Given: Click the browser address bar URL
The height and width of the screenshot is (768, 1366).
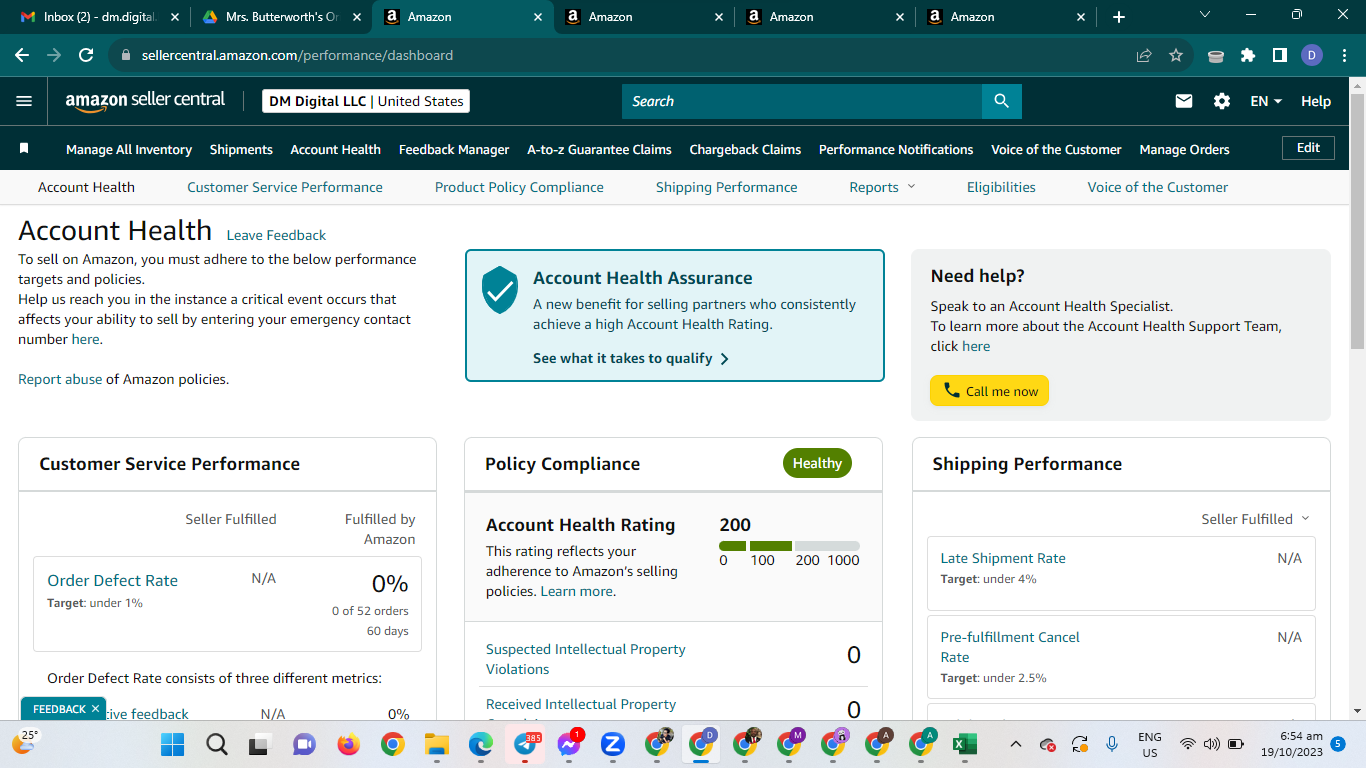Looking at the screenshot, I should click(x=297, y=55).
